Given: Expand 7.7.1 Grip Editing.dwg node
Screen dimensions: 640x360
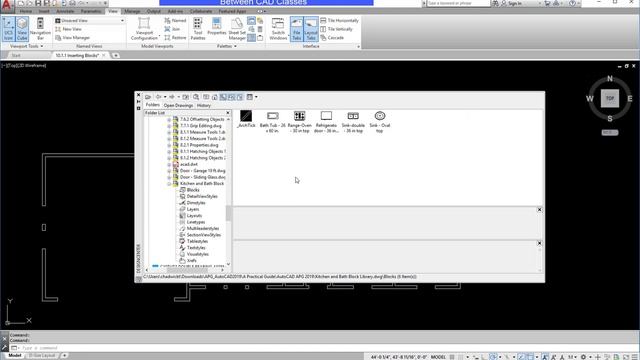Looking at the screenshot, I should point(169,126).
